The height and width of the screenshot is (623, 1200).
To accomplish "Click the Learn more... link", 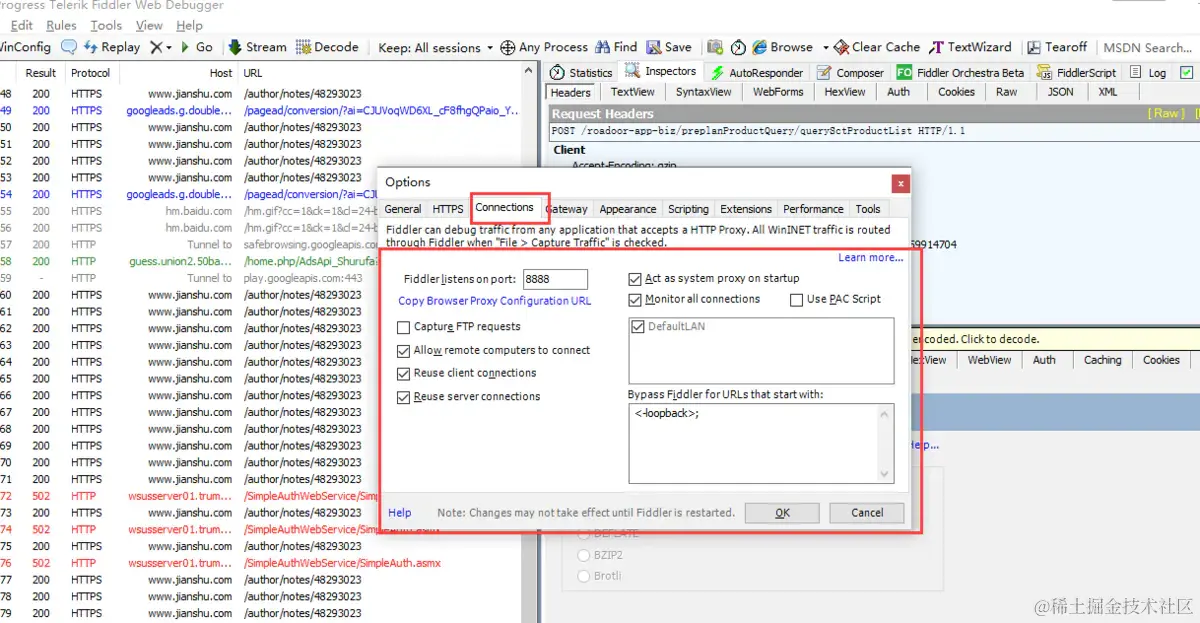I will [871, 258].
